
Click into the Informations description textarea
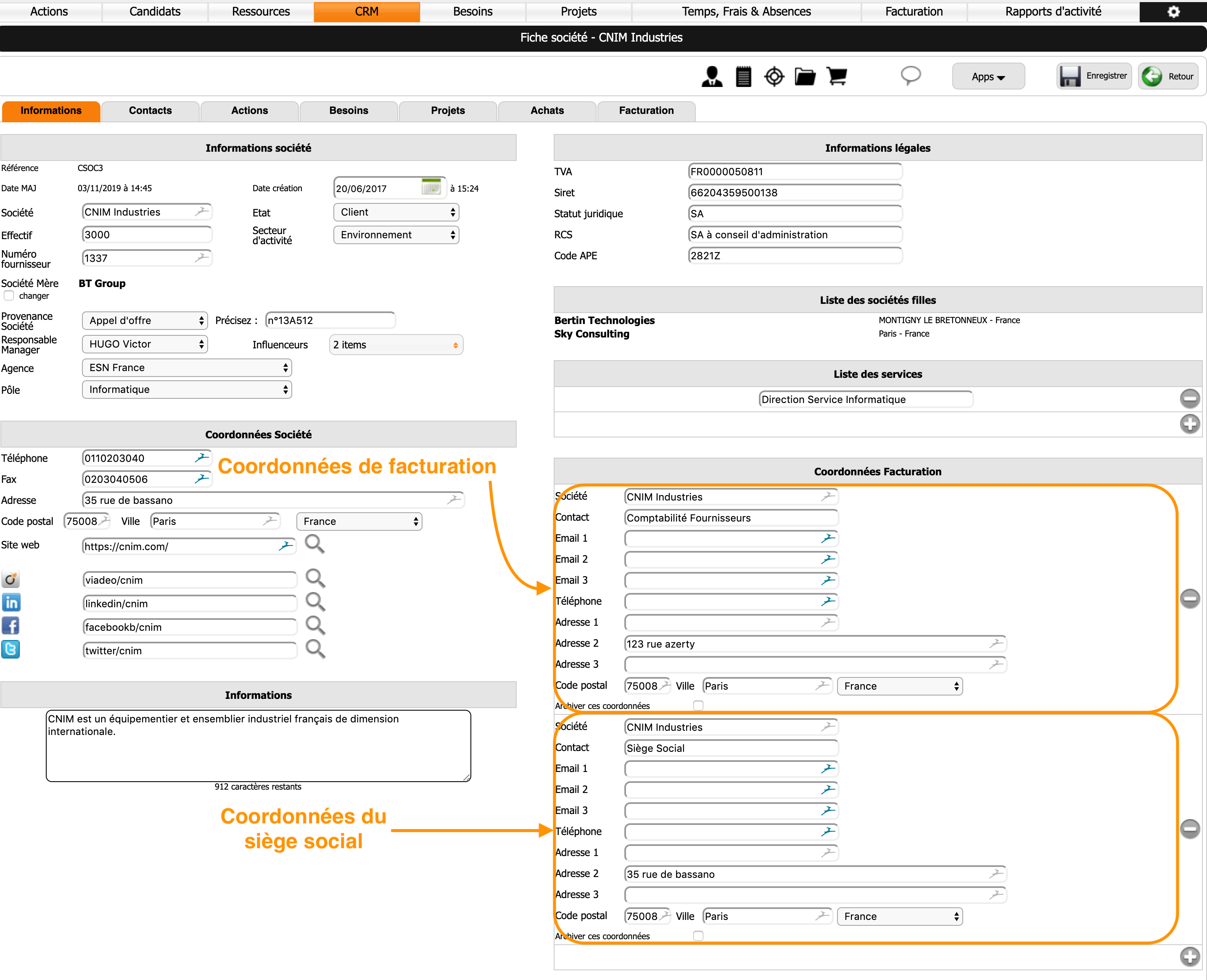click(x=259, y=746)
